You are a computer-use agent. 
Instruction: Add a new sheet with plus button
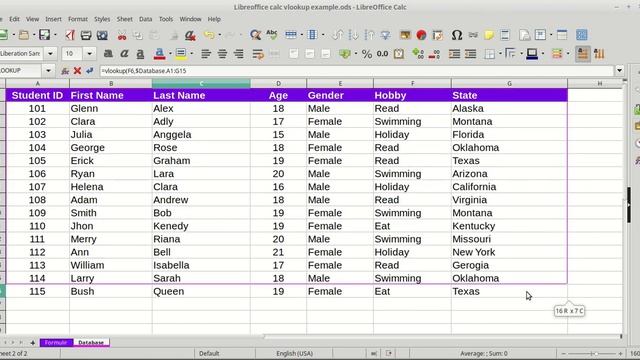coord(32,343)
